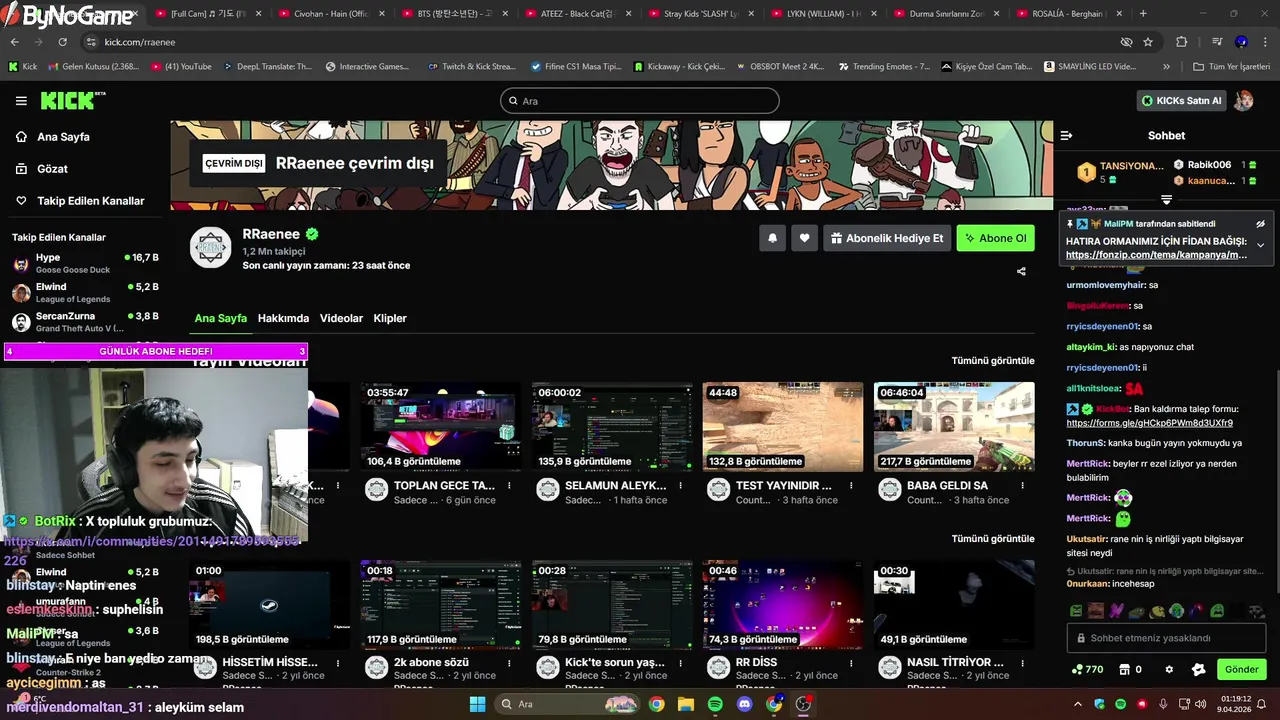Viewport: 1280px width, 720px height.
Task: Open the BABA GELDI SA video thumbnail
Action: [x=954, y=427]
